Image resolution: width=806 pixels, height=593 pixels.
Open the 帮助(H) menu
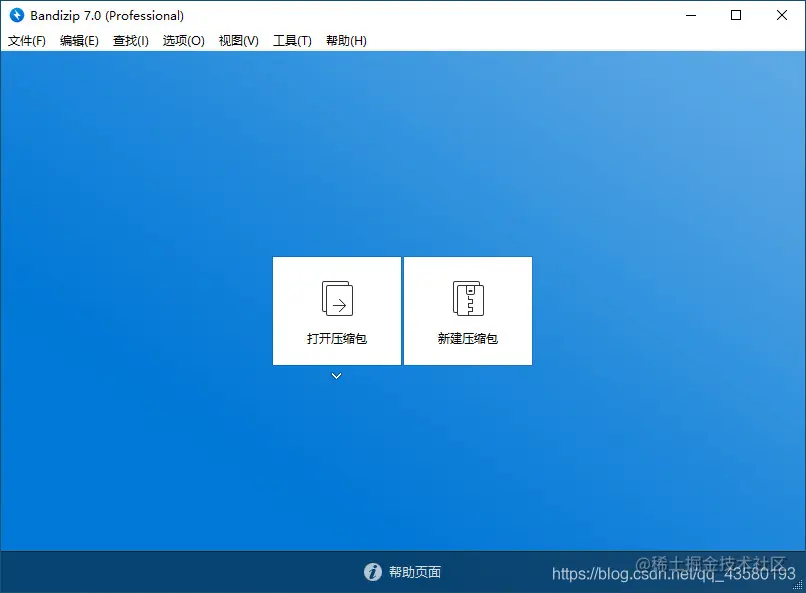346,41
